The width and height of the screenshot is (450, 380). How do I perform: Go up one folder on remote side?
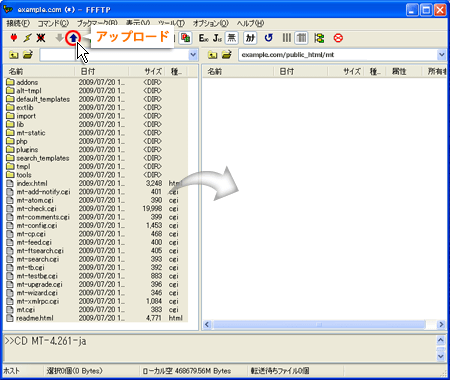pyautogui.click(x=213, y=55)
